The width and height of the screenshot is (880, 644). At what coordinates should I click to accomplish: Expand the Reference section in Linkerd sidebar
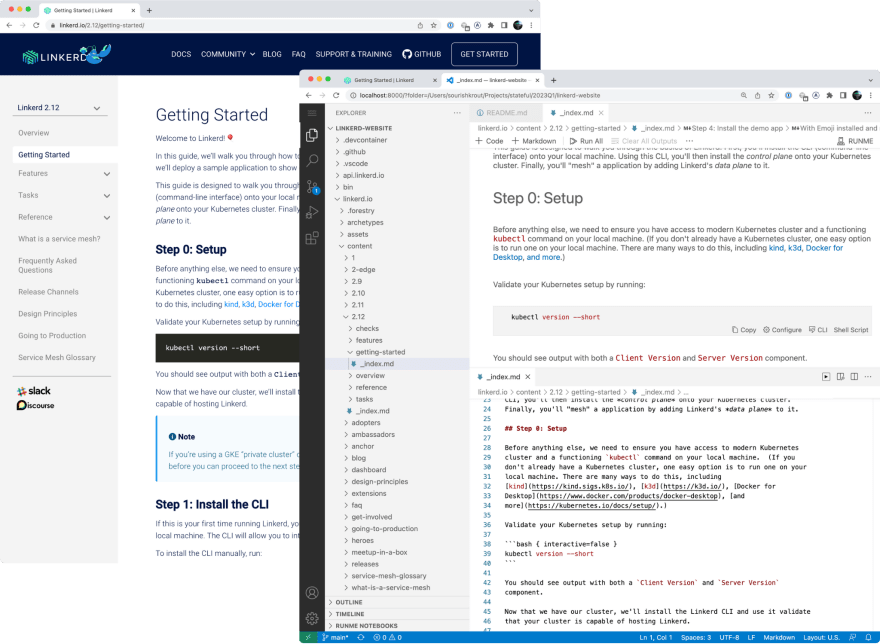tap(107, 218)
